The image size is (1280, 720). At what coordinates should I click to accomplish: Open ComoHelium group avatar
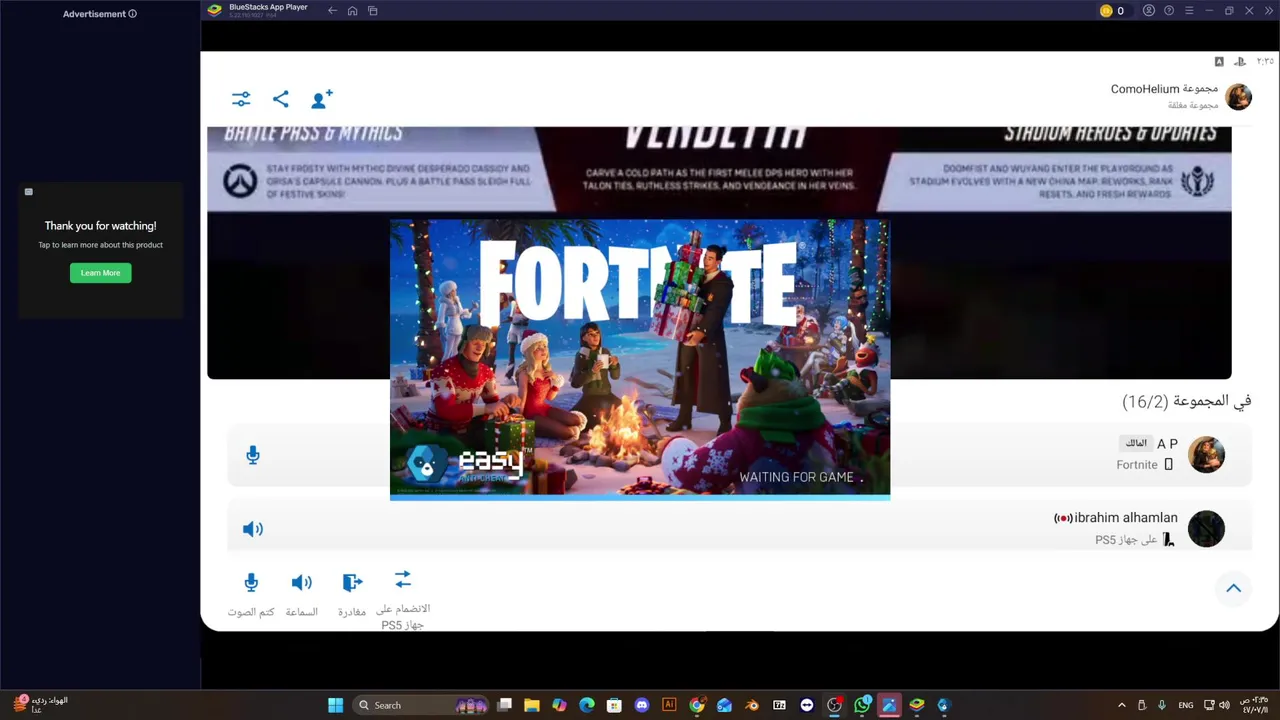click(x=1238, y=97)
